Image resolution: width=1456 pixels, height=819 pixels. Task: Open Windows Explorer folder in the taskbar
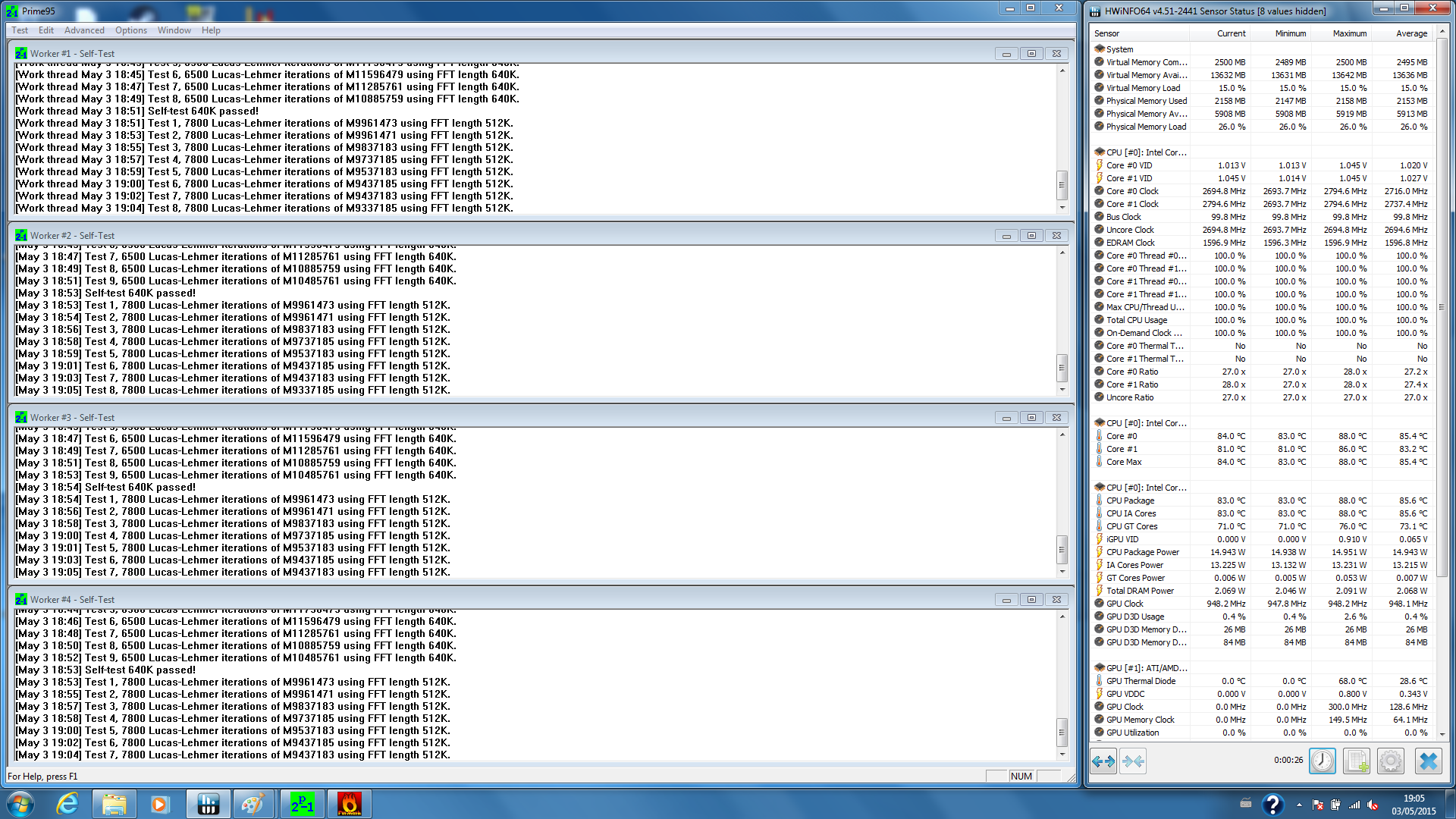pyautogui.click(x=115, y=804)
